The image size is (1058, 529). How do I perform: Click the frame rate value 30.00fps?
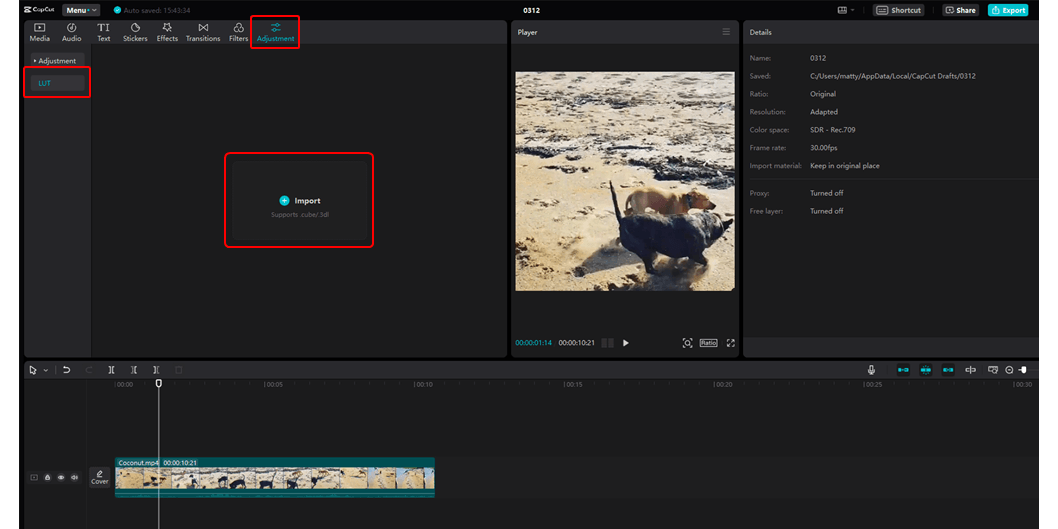coord(823,148)
